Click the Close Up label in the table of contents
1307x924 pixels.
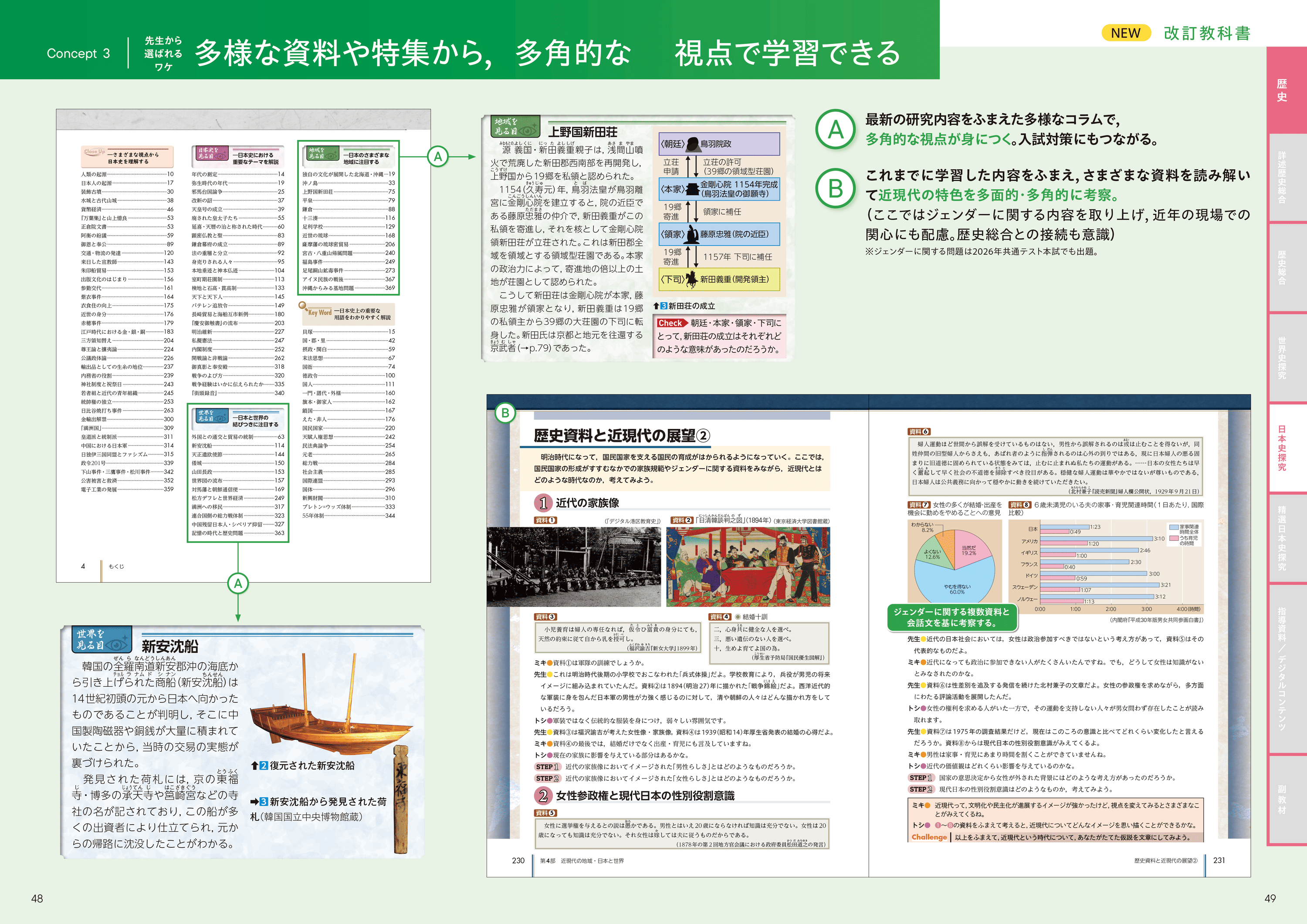(95, 152)
